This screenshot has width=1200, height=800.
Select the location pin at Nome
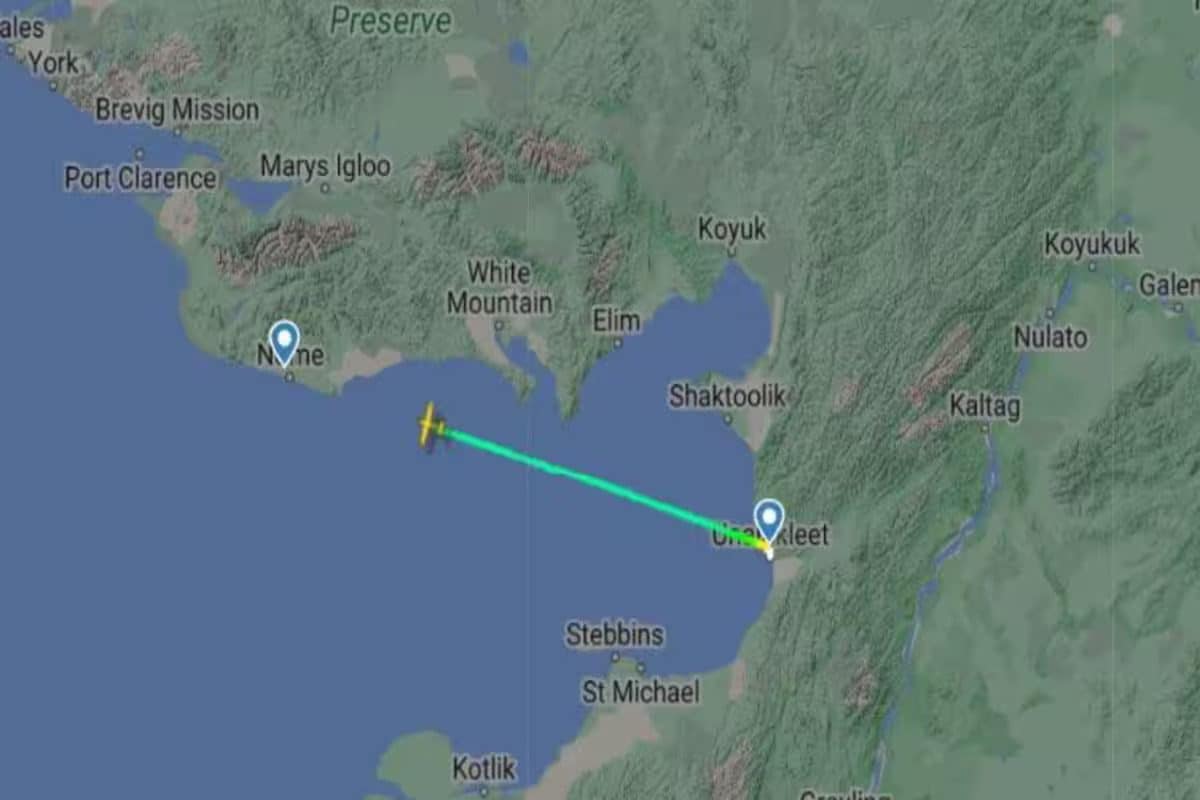tap(284, 342)
